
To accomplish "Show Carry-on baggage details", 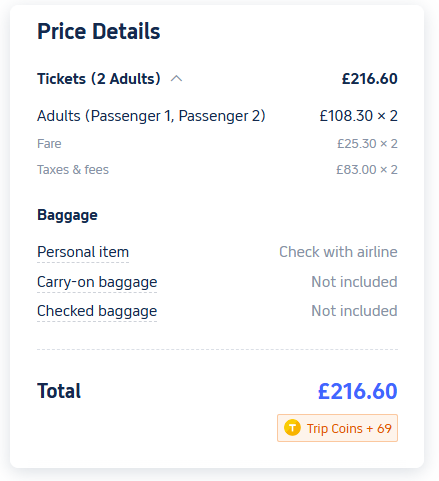I will (97, 282).
